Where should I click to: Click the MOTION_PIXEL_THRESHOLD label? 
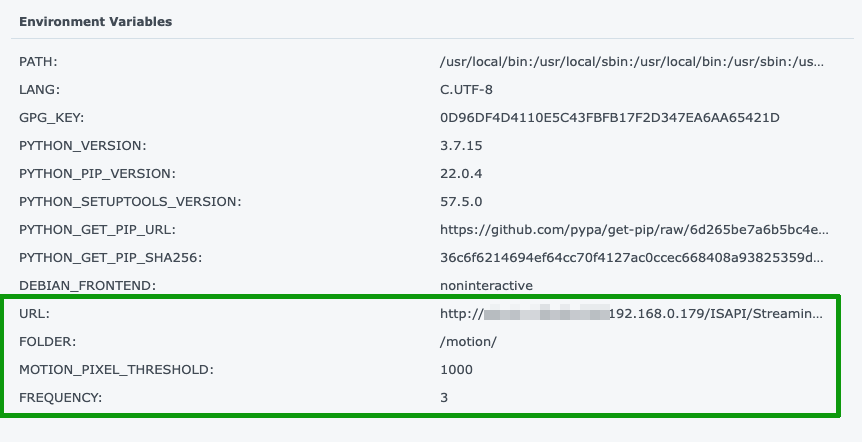(117, 370)
